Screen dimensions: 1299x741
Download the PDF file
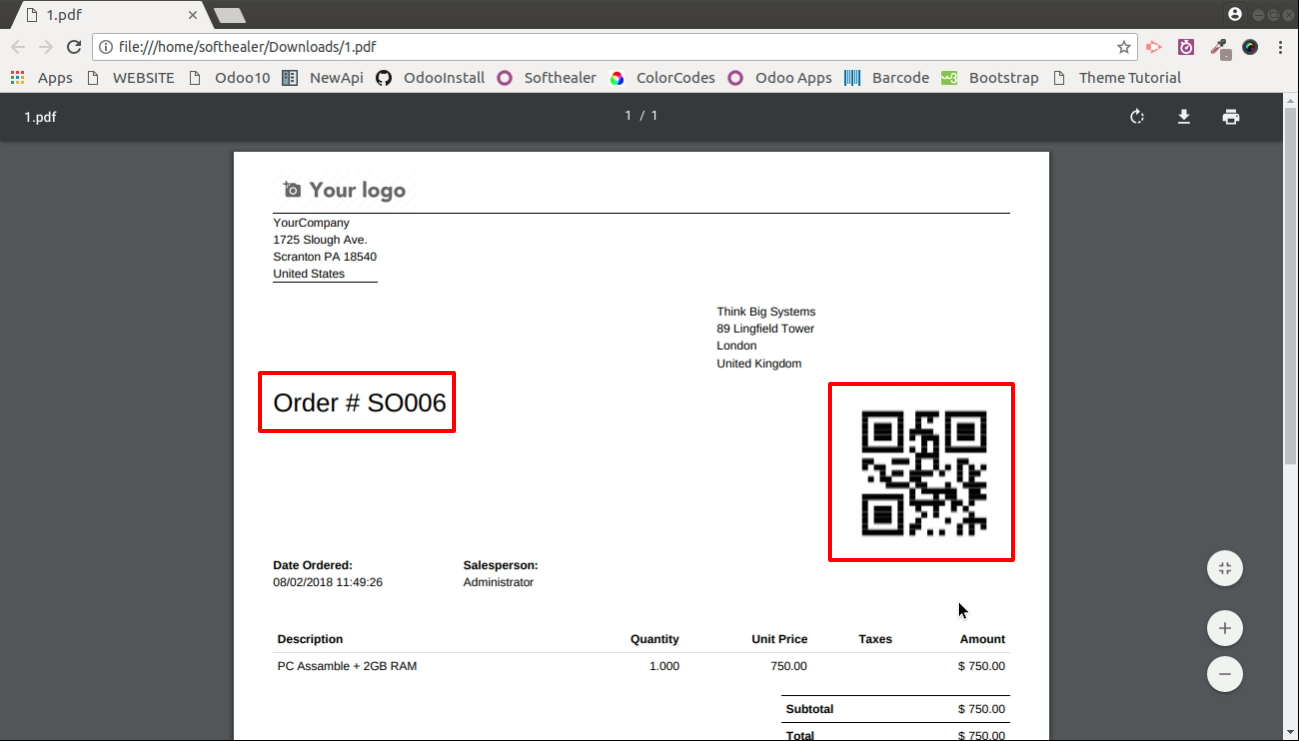pyautogui.click(x=1184, y=117)
